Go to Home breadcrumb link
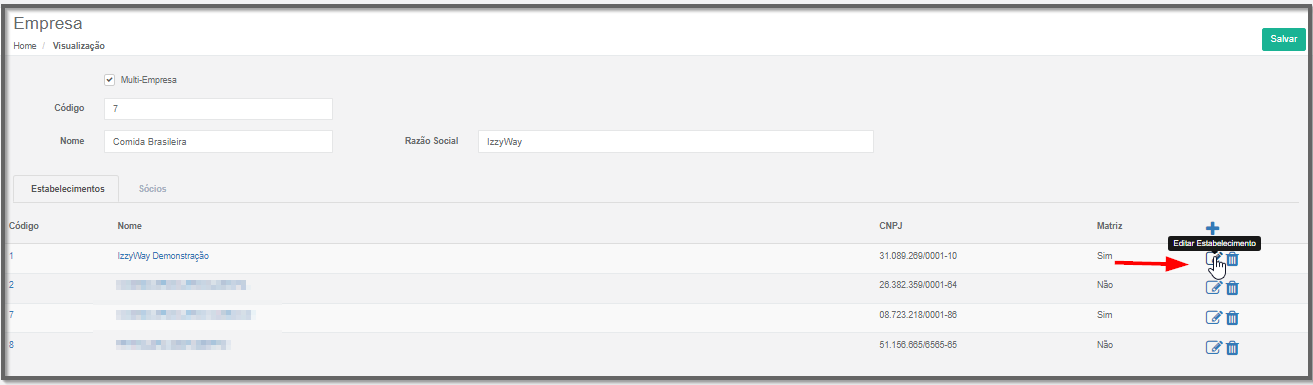This screenshot has height=385, width=1313. click(x=25, y=46)
